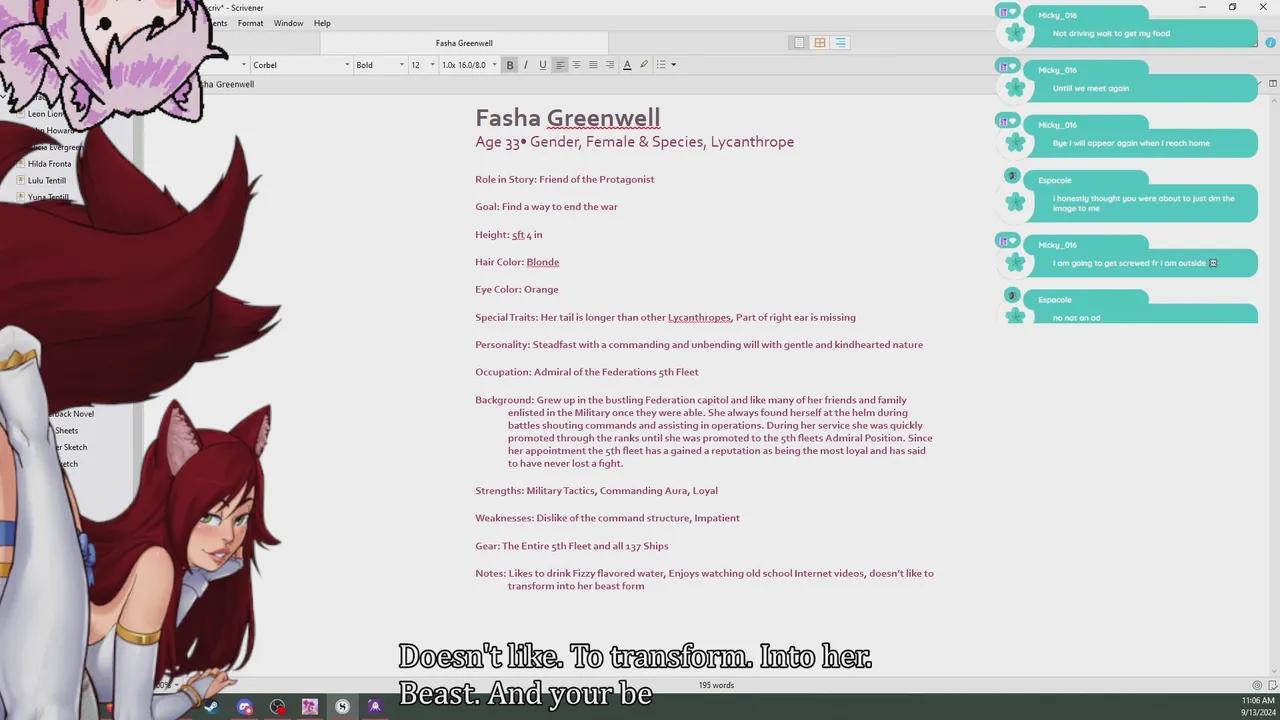Center align the text
Screen dimensions: 1280x720
coord(576,65)
